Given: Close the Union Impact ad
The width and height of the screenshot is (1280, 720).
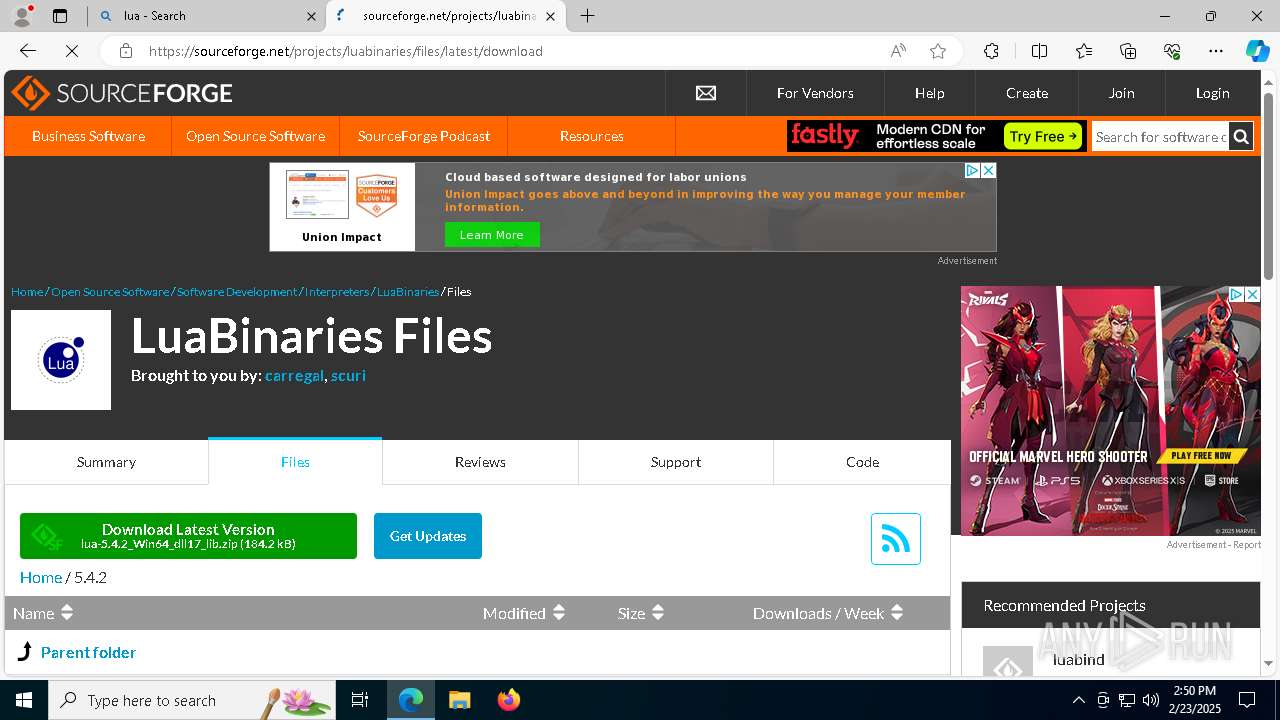Looking at the screenshot, I should [x=988, y=171].
